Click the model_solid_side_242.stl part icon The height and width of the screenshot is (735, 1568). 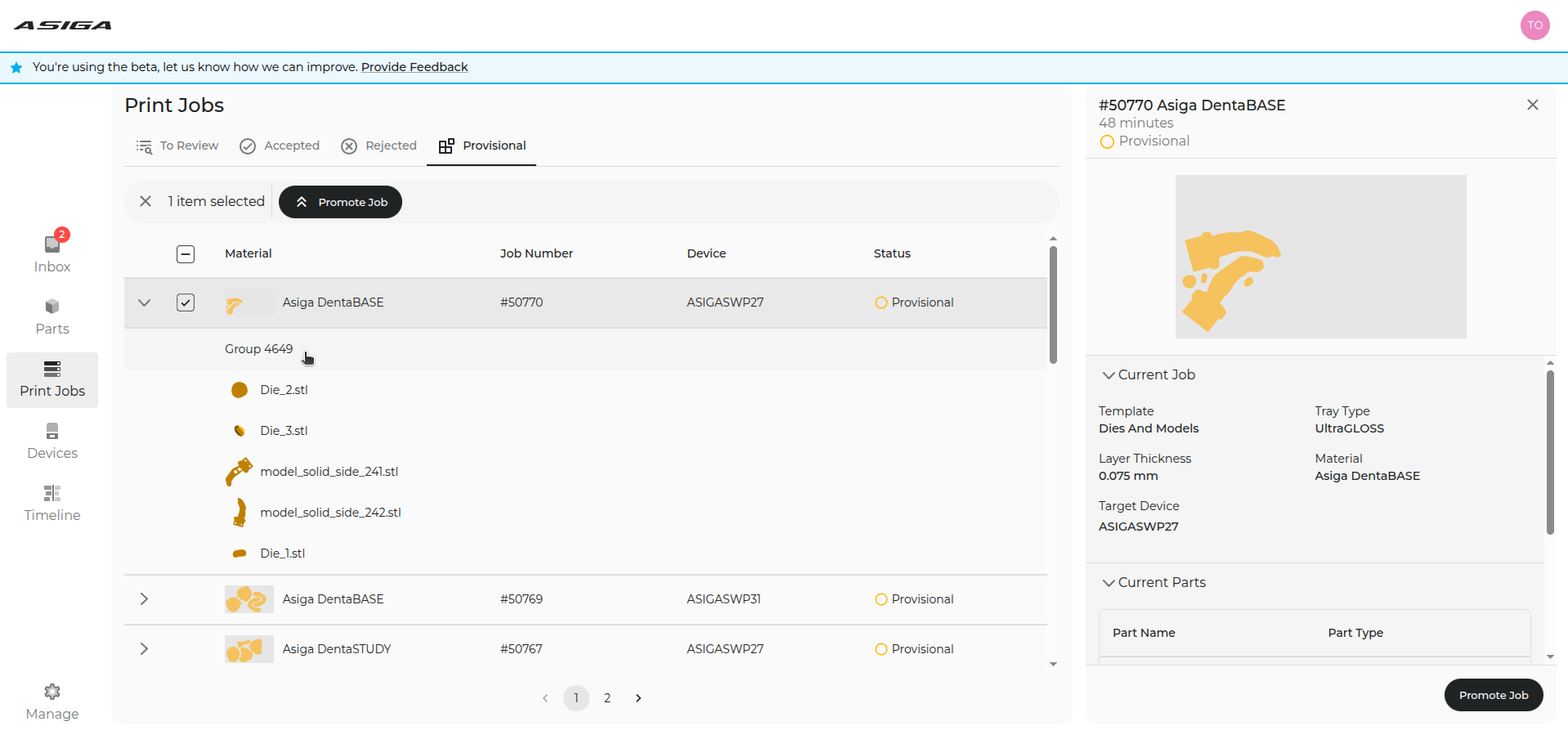click(x=240, y=513)
